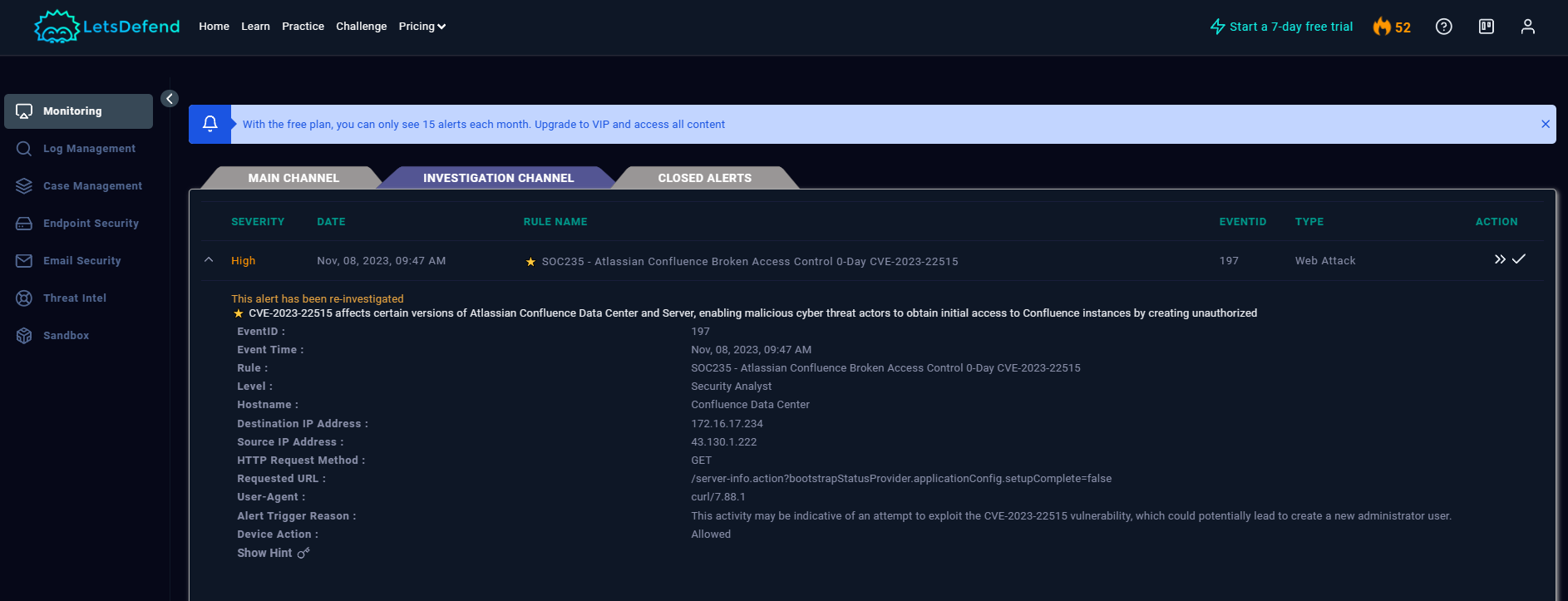The height and width of the screenshot is (601, 1568).
Task: Click the flame streak icon showing 52
Action: [1392, 27]
